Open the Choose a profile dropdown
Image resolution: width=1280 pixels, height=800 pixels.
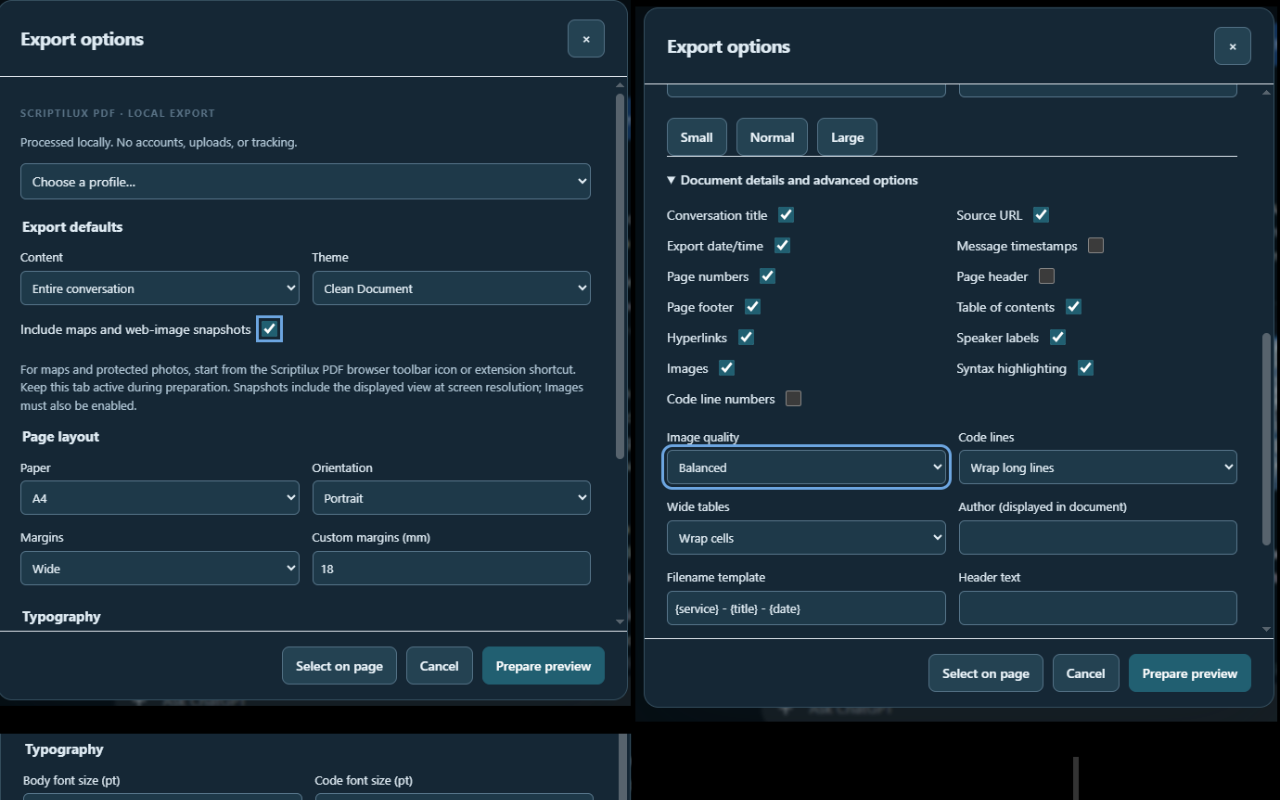(305, 182)
